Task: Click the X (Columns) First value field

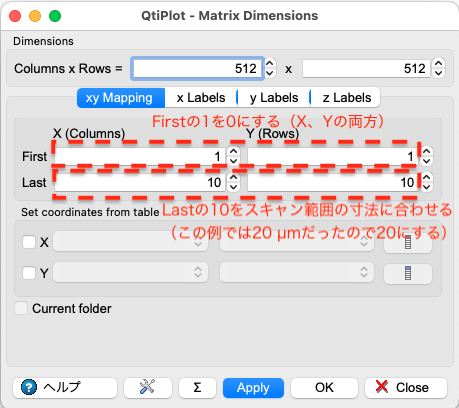Action: click(x=140, y=156)
